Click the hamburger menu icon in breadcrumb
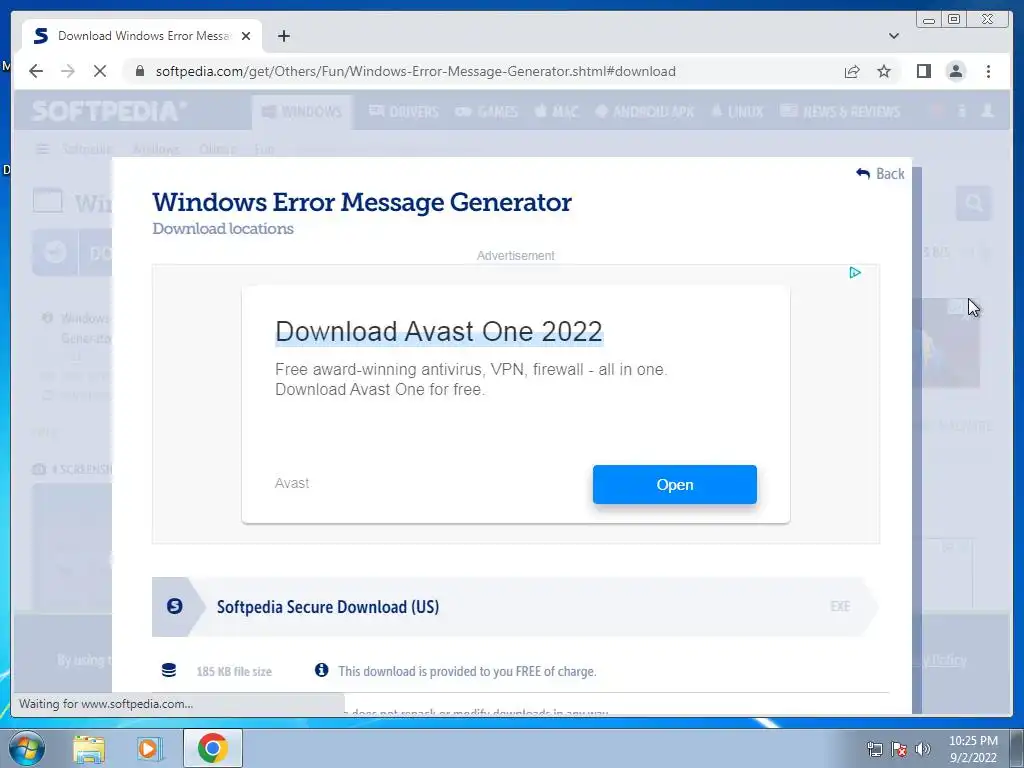The image size is (1024, 768). coord(42,150)
